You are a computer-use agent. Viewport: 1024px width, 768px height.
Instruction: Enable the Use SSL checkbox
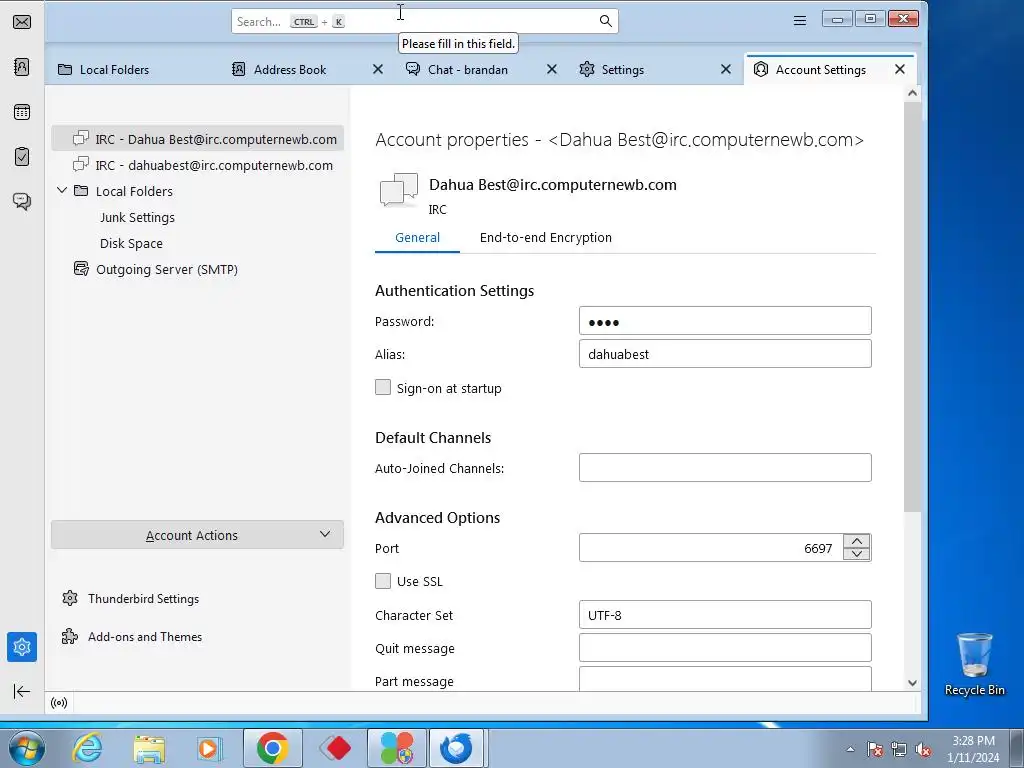[383, 581]
